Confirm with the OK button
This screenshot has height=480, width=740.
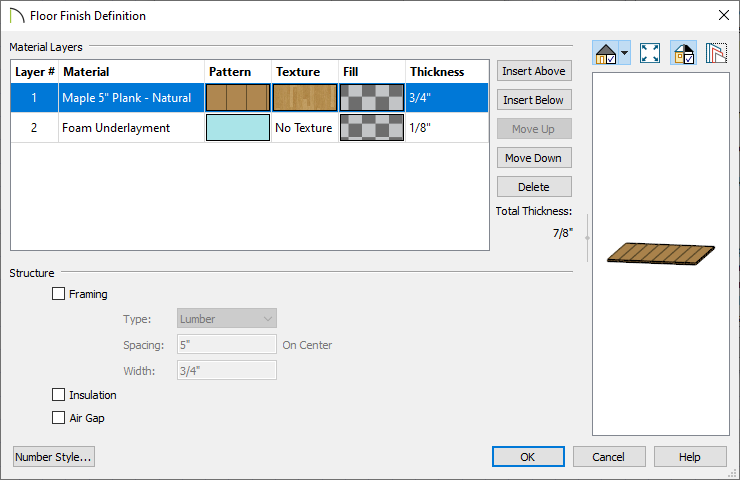point(528,457)
